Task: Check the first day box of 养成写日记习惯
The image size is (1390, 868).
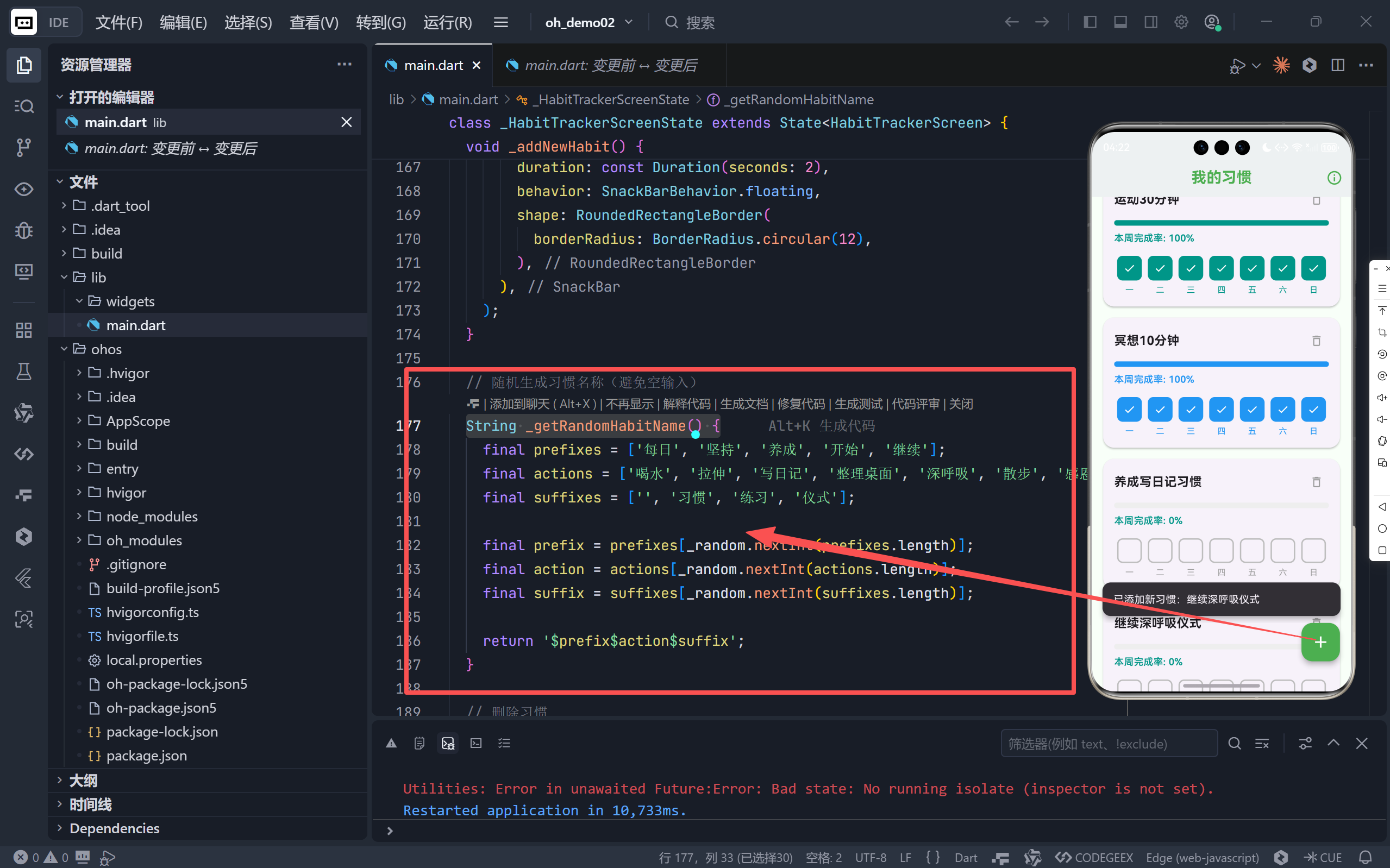Action: pyautogui.click(x=1129, y=551)
